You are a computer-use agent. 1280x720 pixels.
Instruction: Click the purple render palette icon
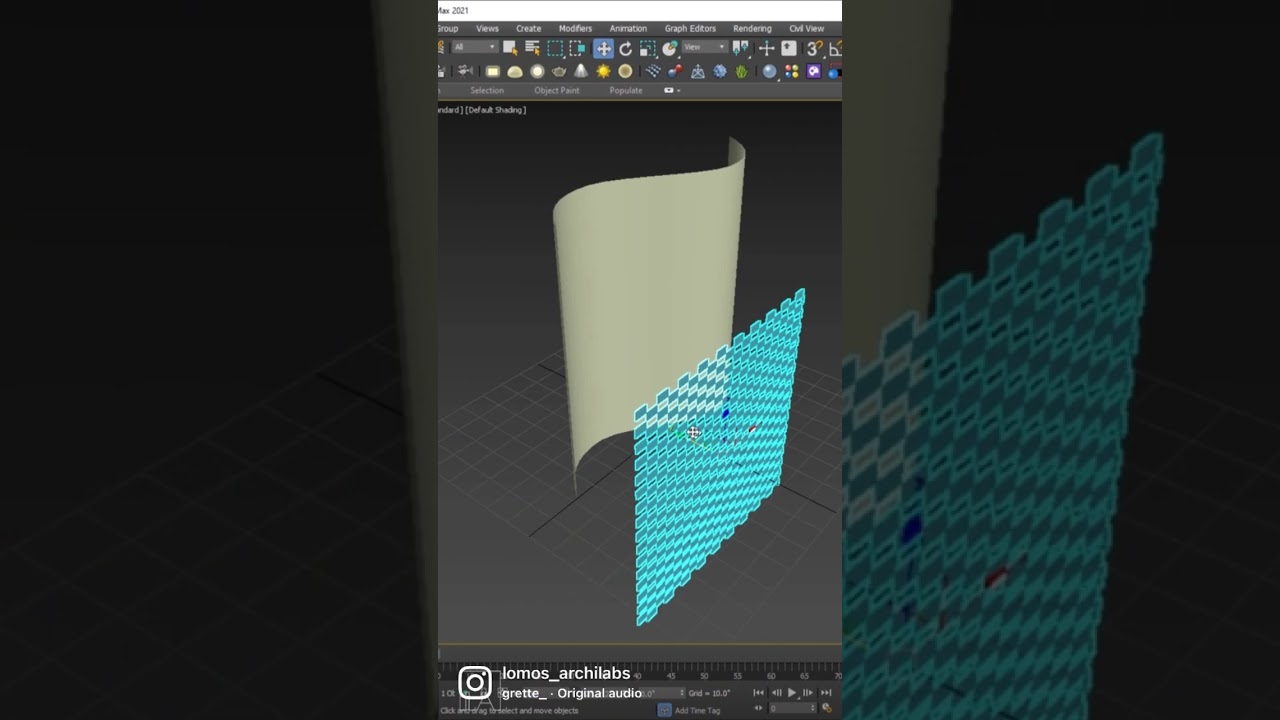814,72
